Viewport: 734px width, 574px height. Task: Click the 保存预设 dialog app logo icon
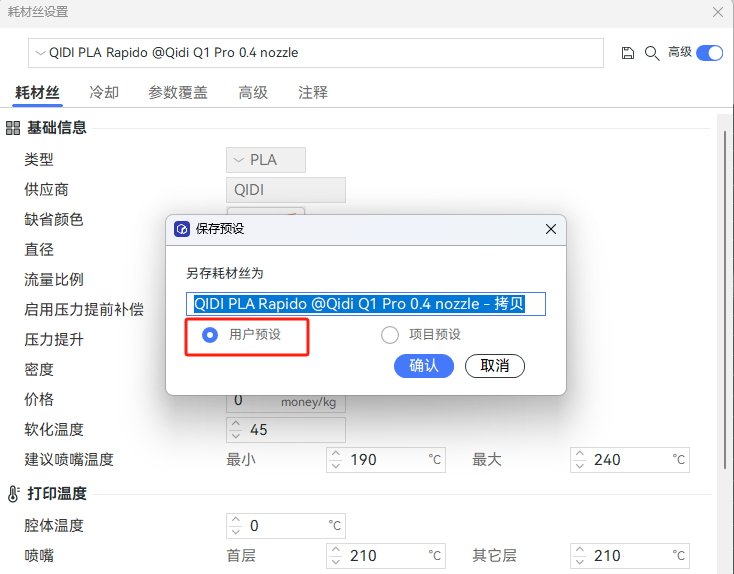[x=182, y=229]
